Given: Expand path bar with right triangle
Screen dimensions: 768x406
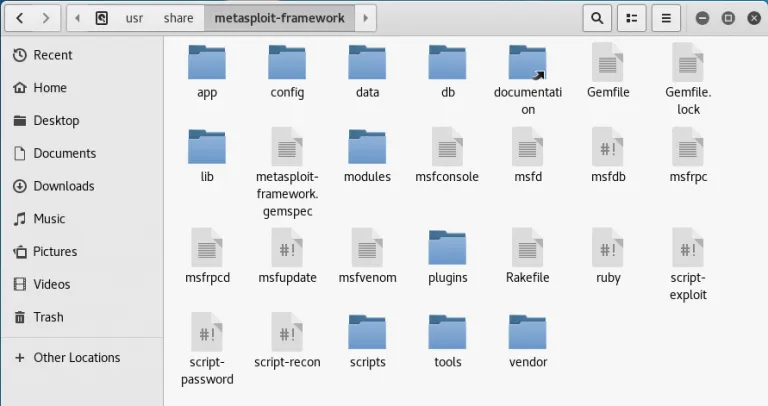Looking at the screenshot, I should 365,18.
